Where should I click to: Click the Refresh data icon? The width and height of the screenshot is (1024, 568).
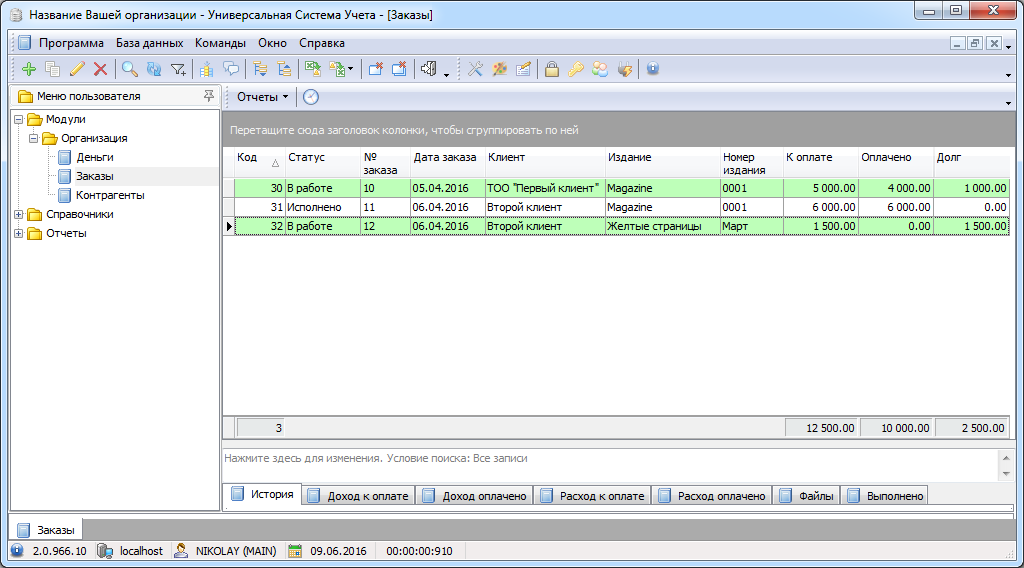point(154,69)
